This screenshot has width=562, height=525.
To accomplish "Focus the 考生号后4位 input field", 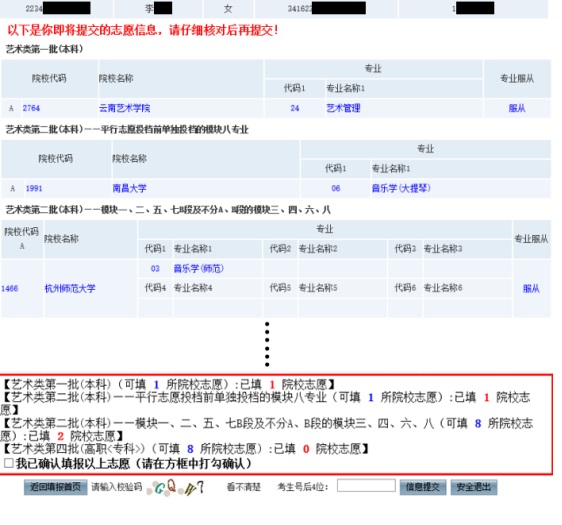I will pyautogui.click(x=366, y=486).
